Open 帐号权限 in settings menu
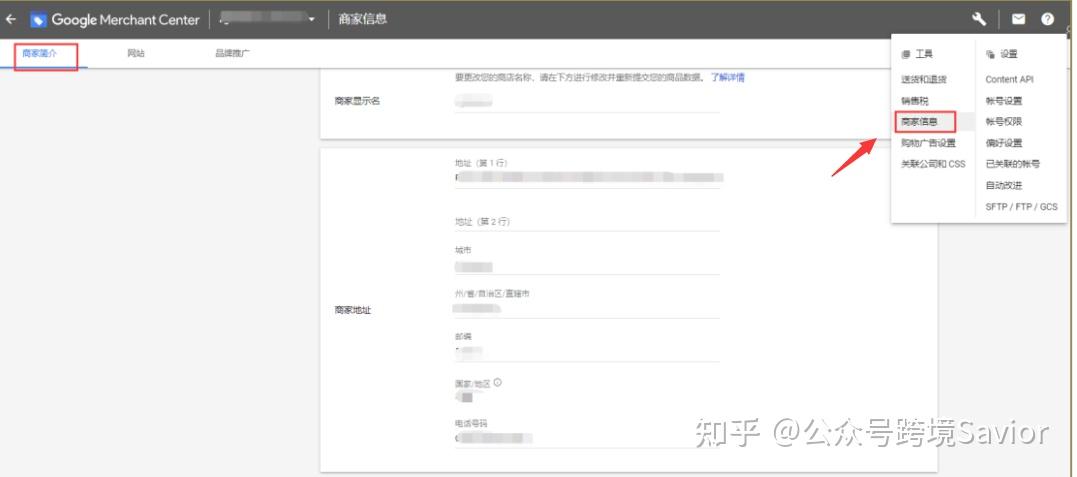The width and height of the screenshot is (1077, 477). 1004,122
